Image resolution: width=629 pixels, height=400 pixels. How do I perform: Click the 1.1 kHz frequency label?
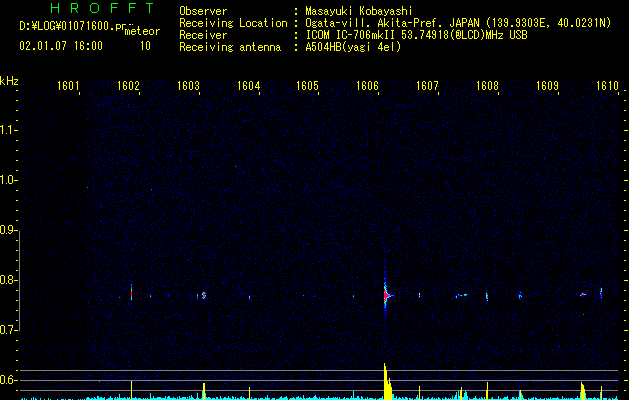tap(8, 130)
